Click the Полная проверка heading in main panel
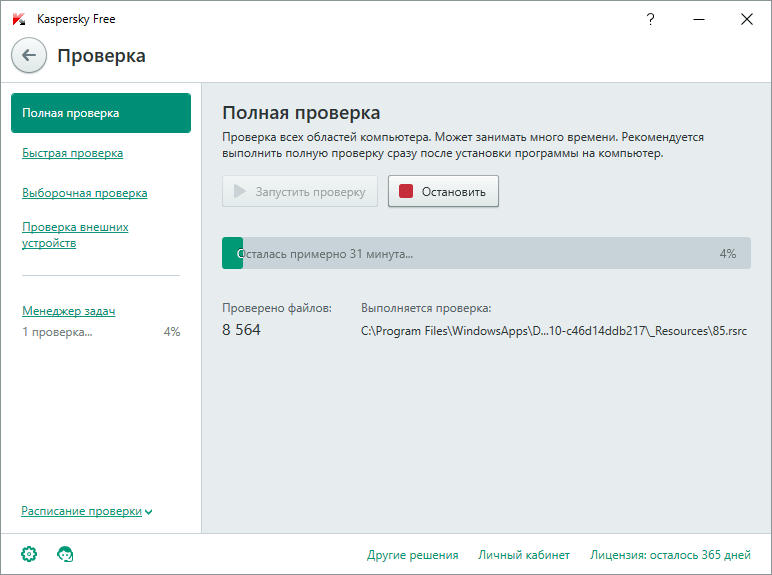The width and height of the screenshot is (772, 575). [x=301, y=113]
